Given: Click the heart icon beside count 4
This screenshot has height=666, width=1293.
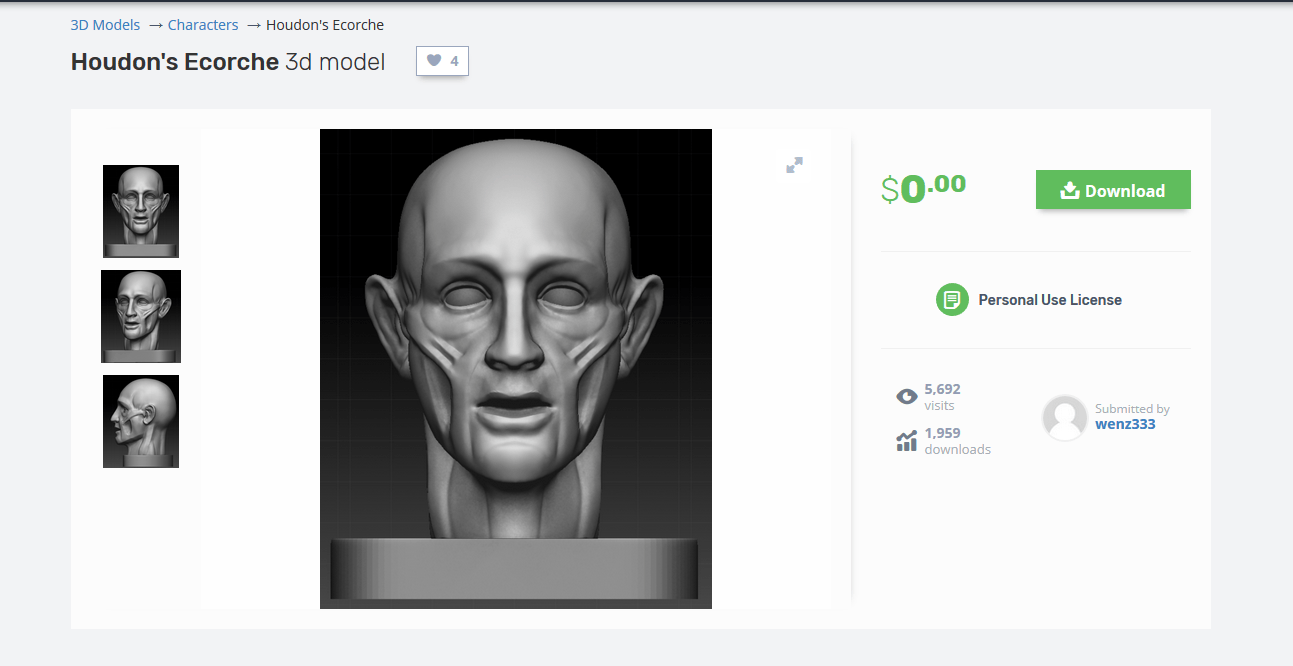Looking at the screenshot, I should tap(433, 61).
